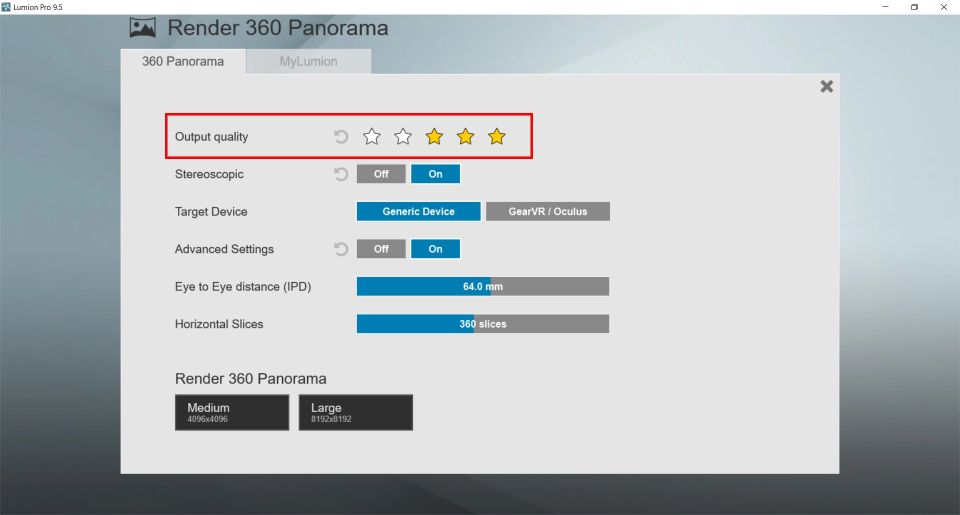Render Large 8192x8192 panorama
Screen dimensions: 960x515
355,412
